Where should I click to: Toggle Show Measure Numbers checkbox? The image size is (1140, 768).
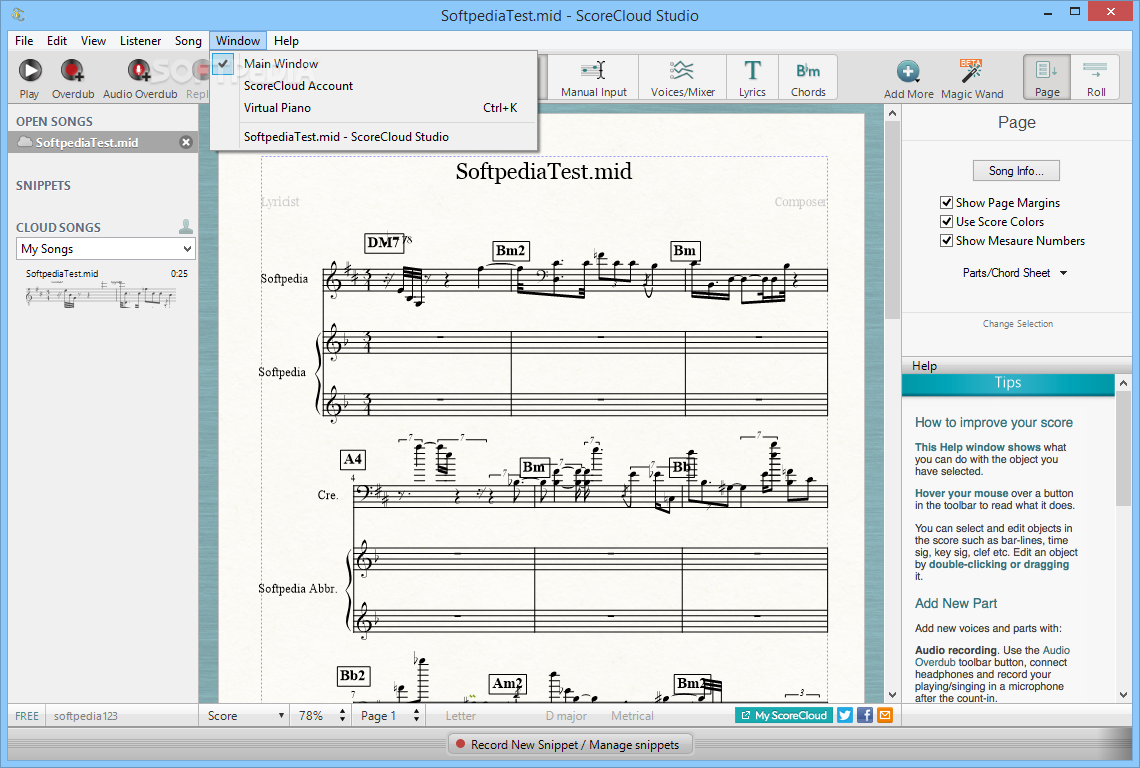[x=947, y=240]
